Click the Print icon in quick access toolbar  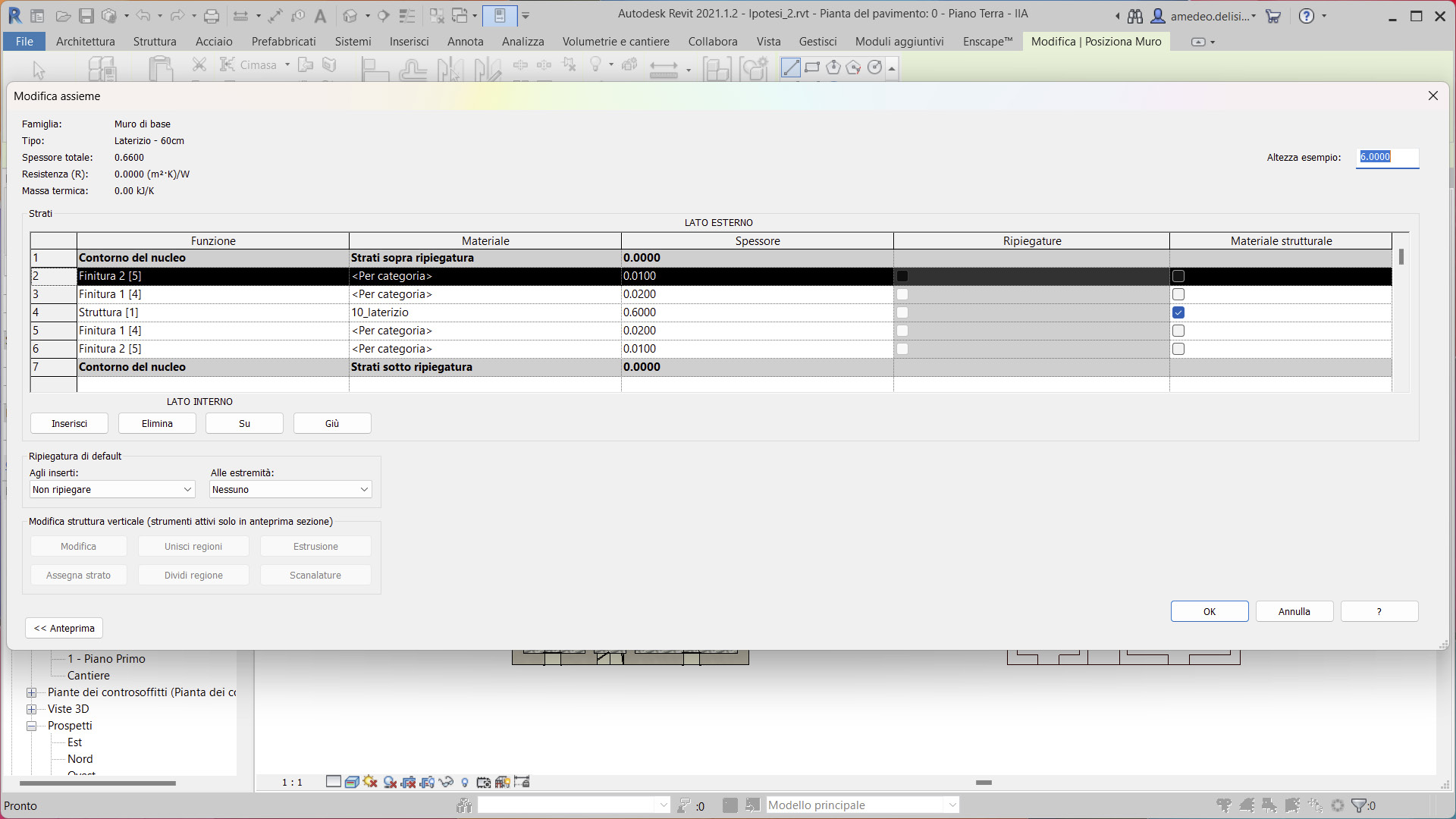(x=212, y=16)
